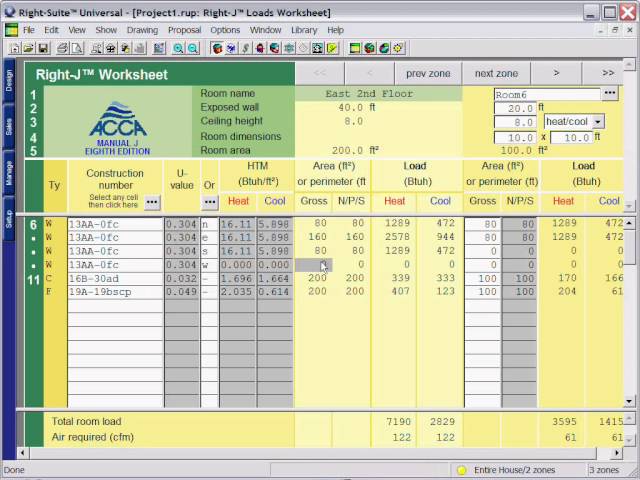Expand the heat/cool dropdown
640x480 pixels.
[598, 122]
